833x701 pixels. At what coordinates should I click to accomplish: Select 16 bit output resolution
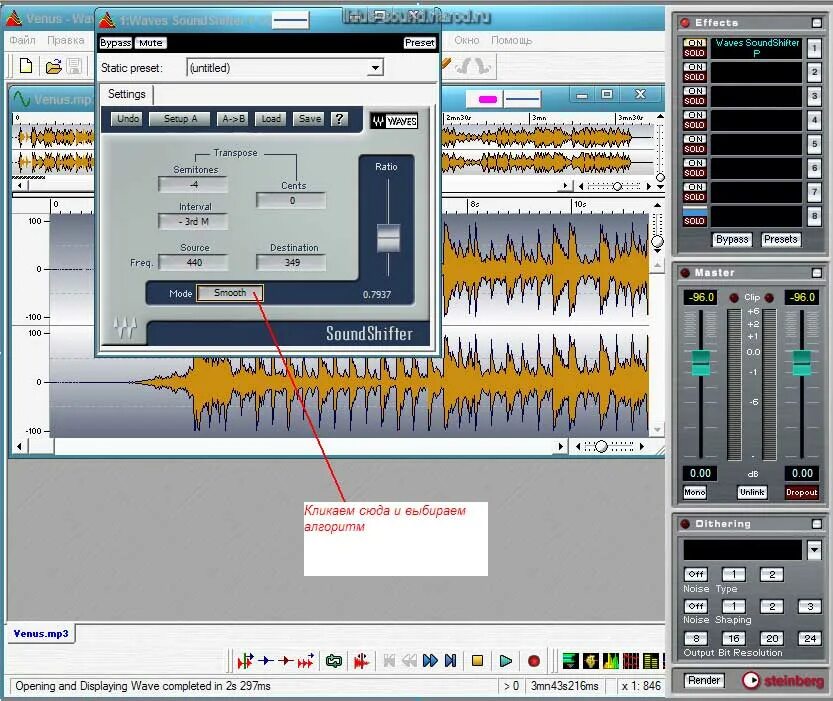point(734,638)
